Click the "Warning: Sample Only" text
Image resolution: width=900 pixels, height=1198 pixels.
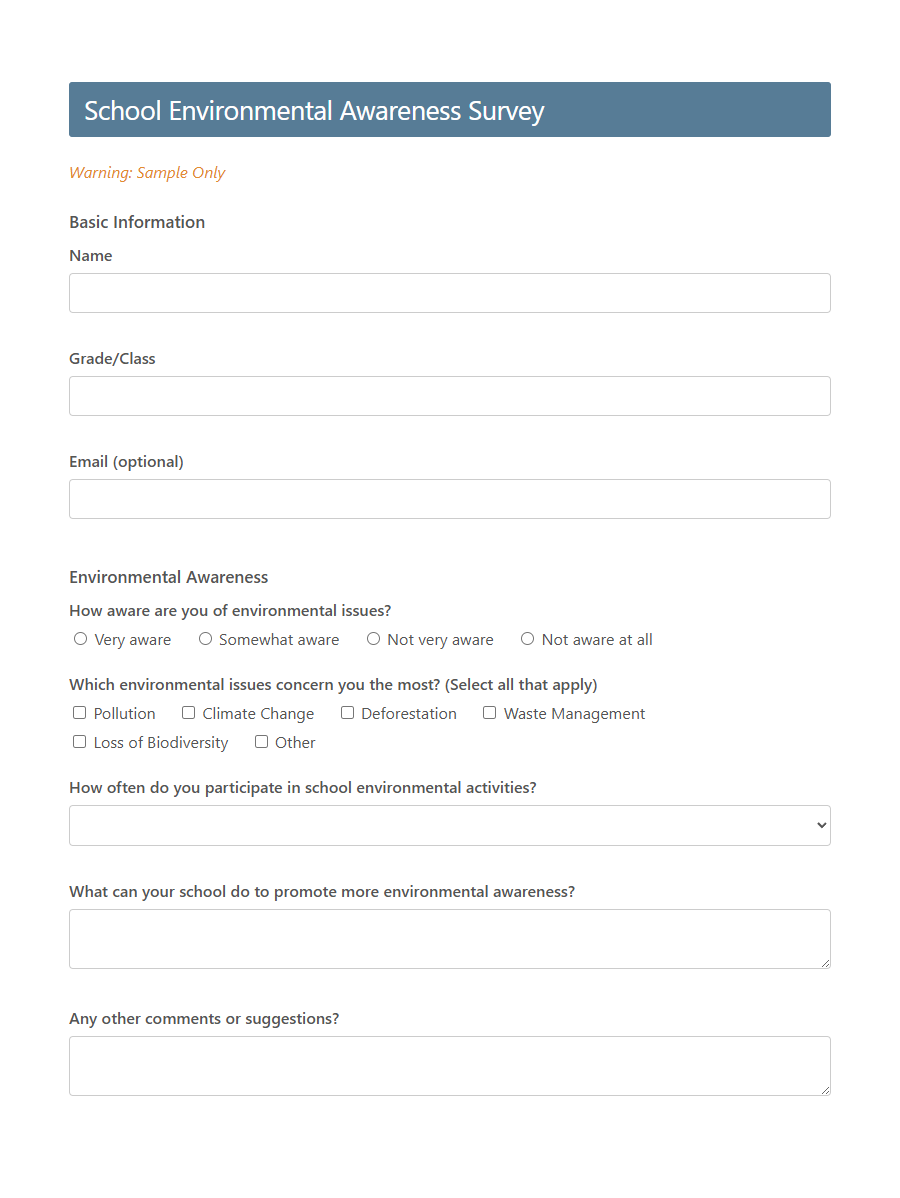(147, 172)
